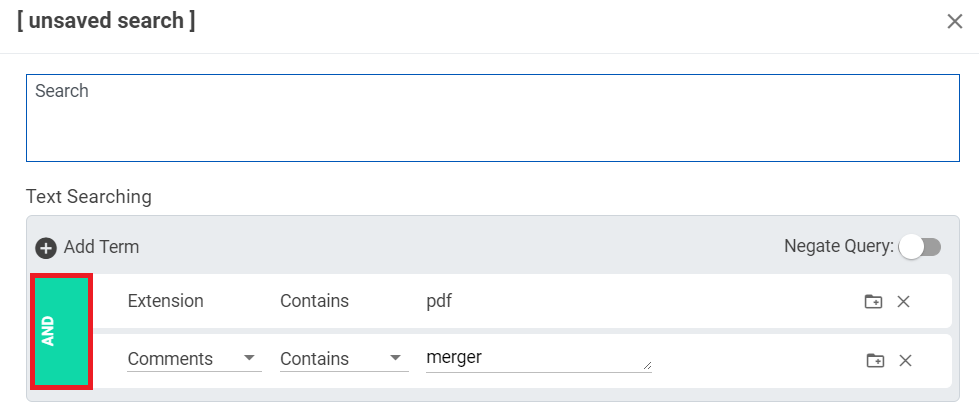Remove the Extension pdf term
979x411 pixels.
tap(903, 302)
